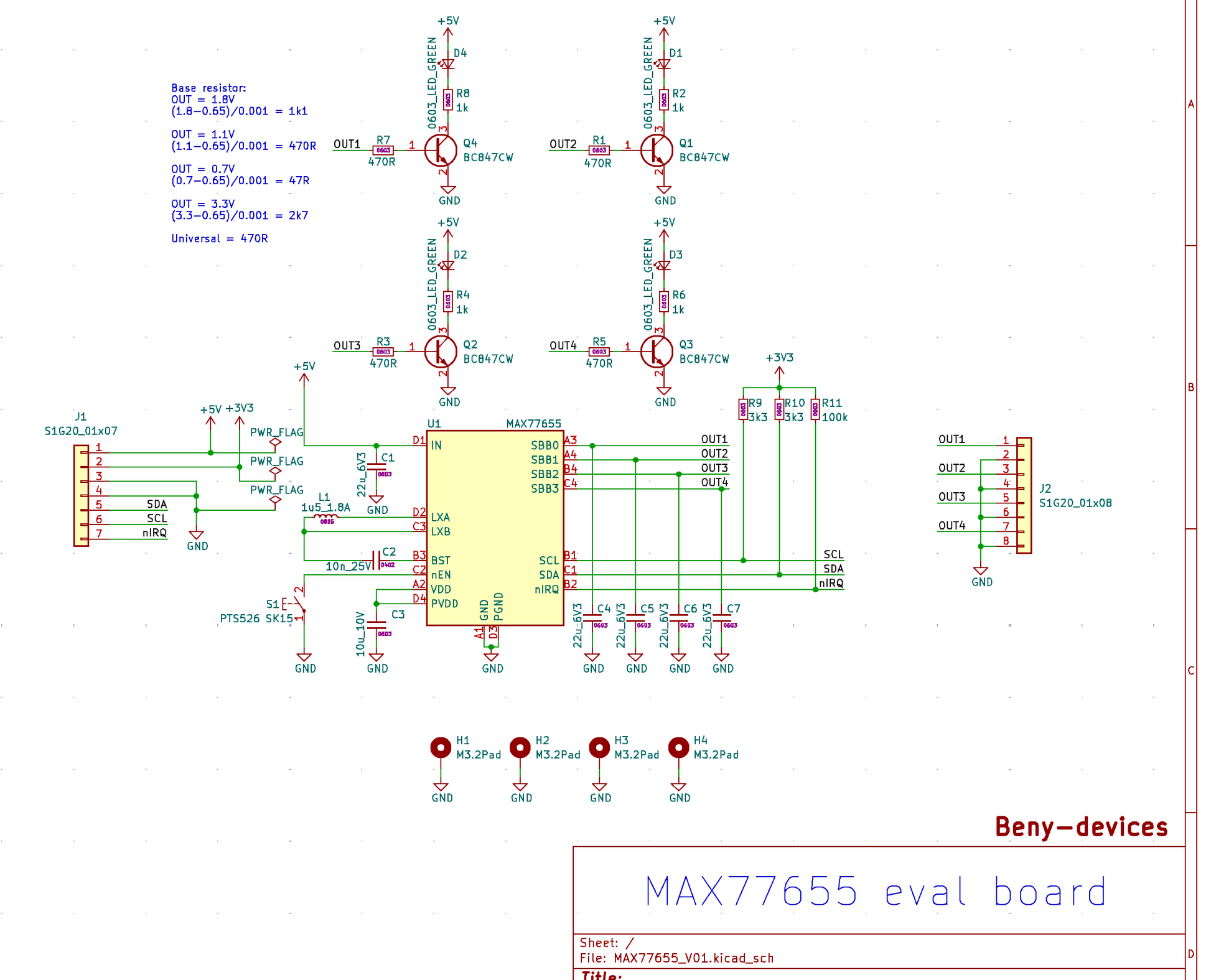
Task: Click the J2 8-pin connector
Action: pos(1024,495)
